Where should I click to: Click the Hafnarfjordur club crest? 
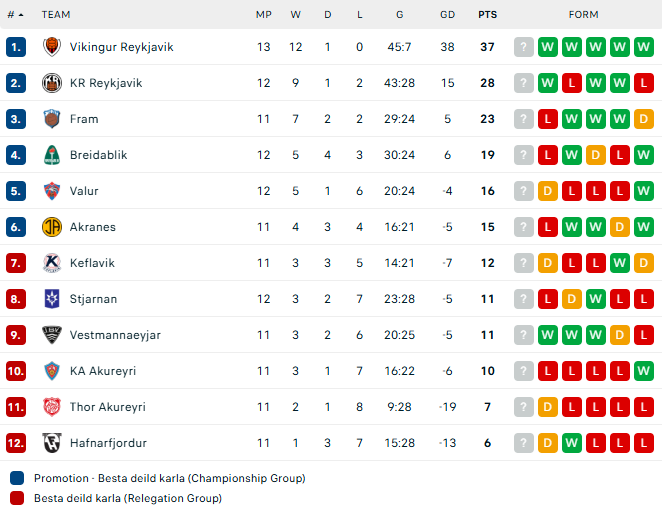point(52,443)
